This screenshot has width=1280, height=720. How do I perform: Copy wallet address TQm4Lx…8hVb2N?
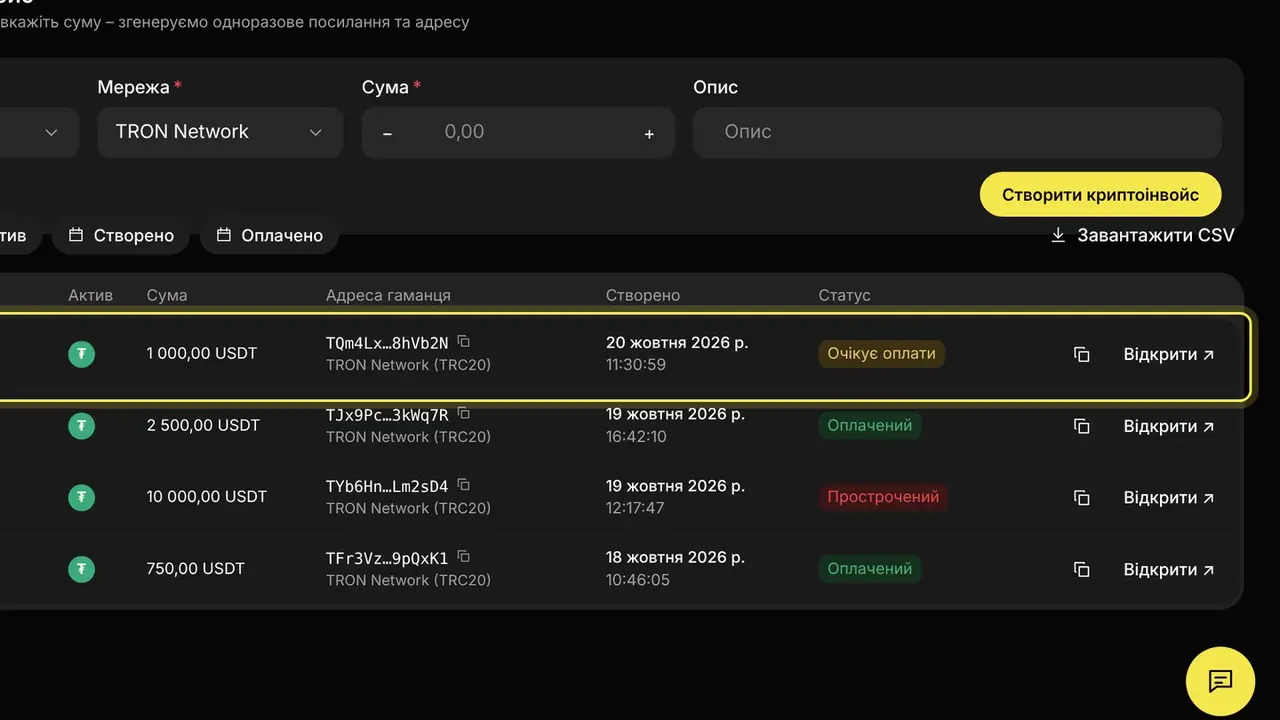pyautogui.click(x=464, y=342)
